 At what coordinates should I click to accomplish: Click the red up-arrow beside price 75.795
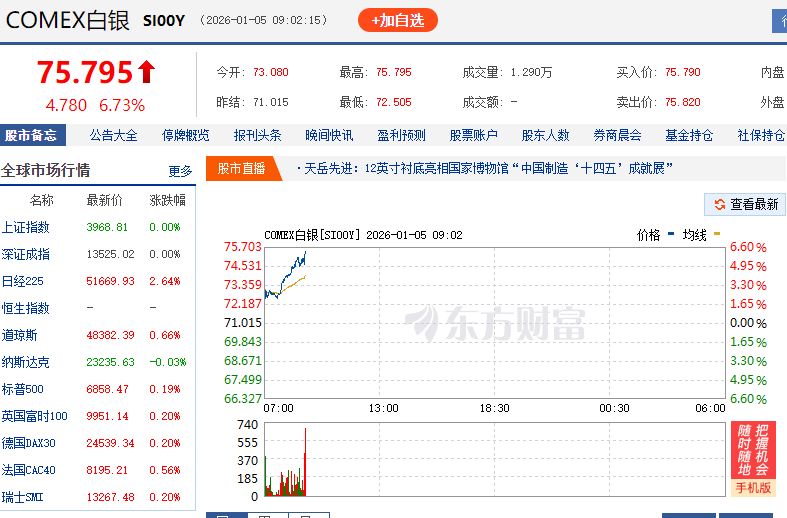147,72
